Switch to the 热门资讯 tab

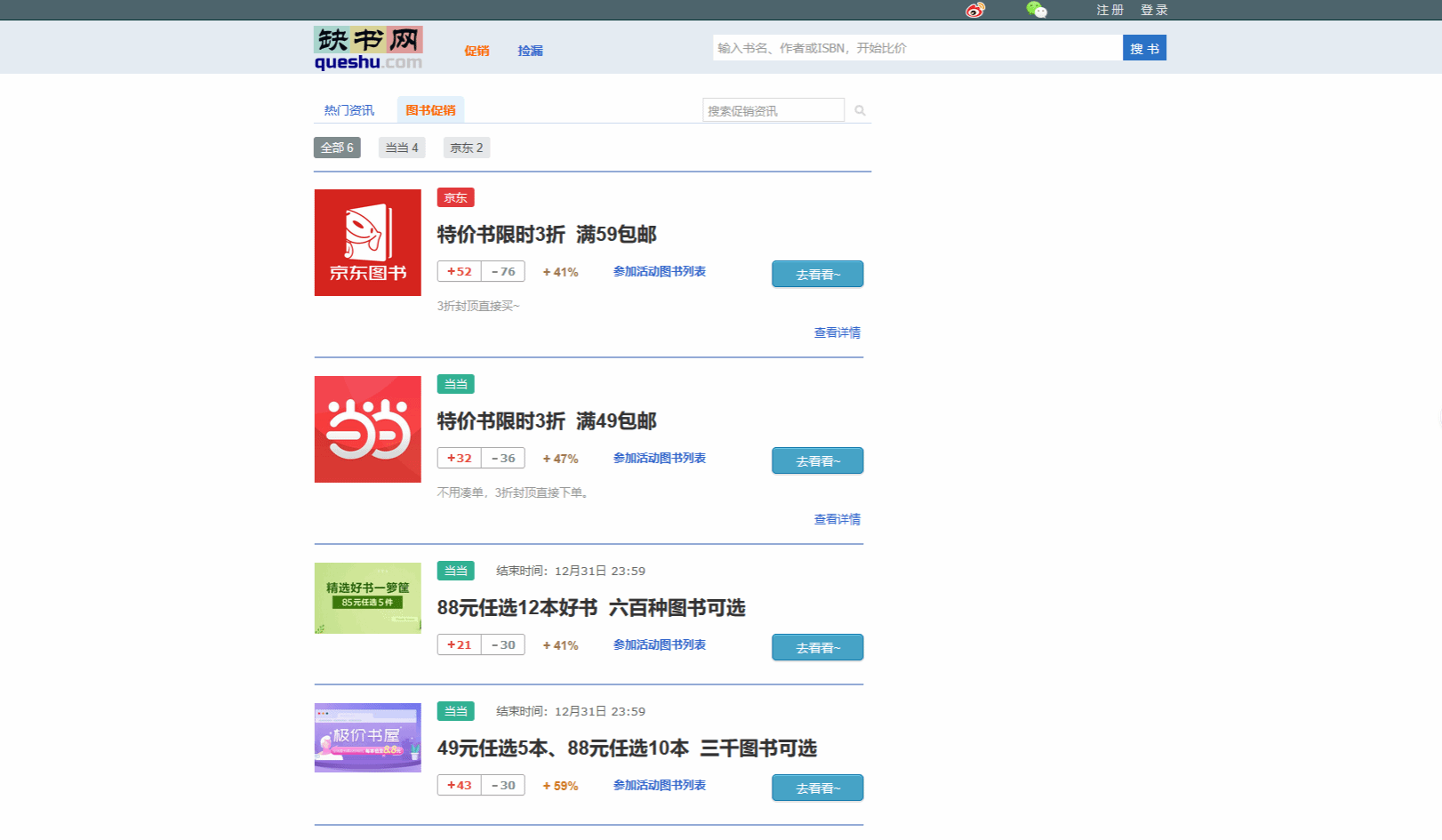point(348,110)
